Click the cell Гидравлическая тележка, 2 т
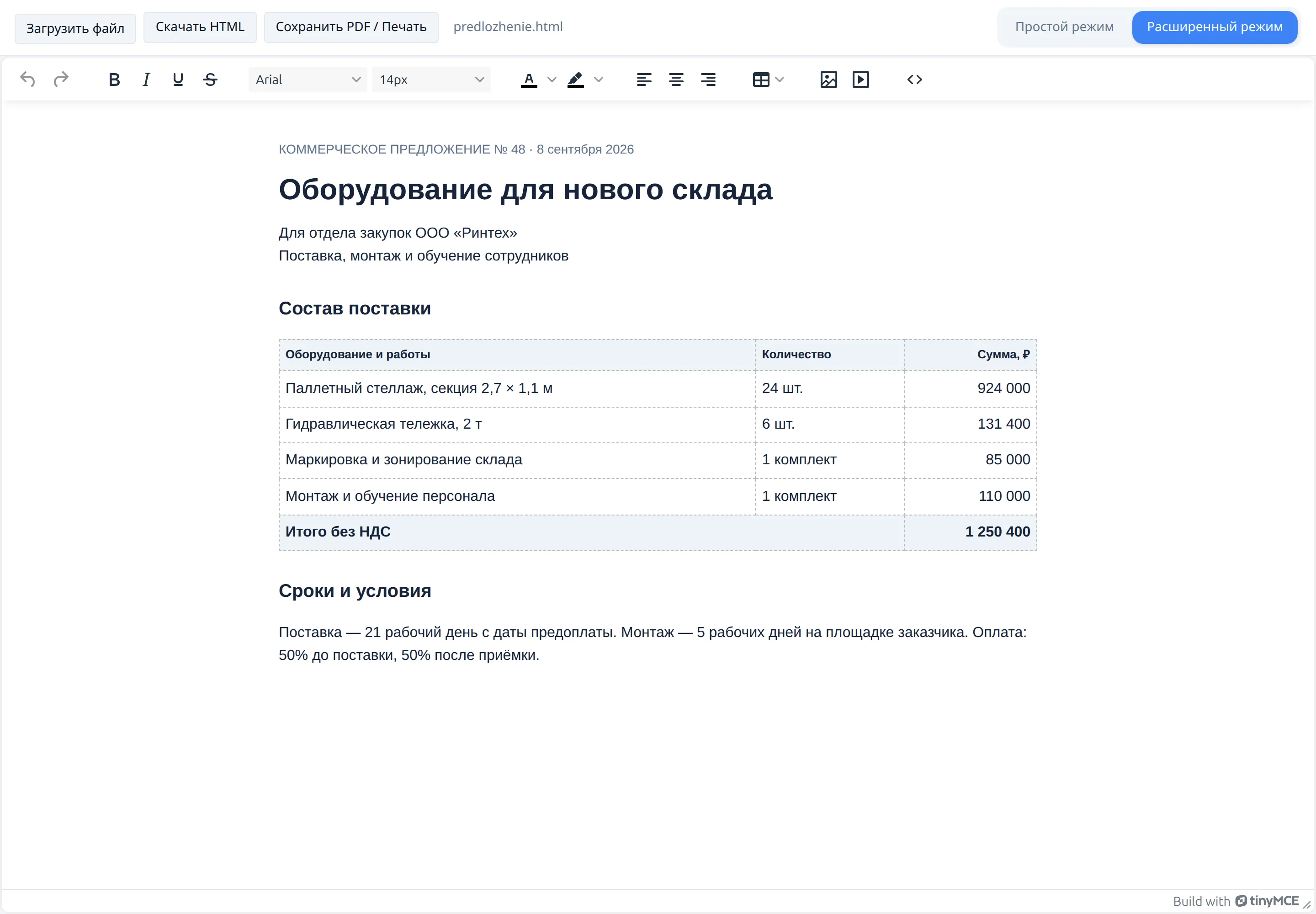Viewport: 1316px width, 914px height. tap(516, 425)
